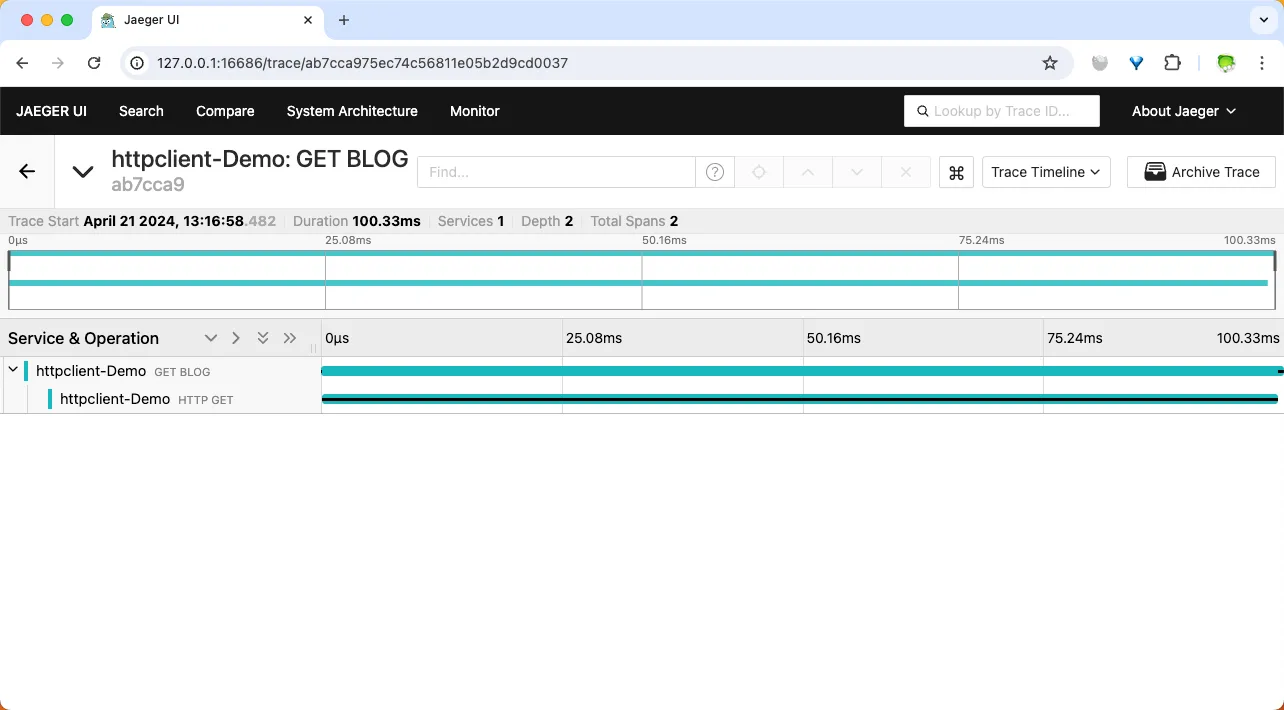This screenshot has width=1284, height=710.
Task: Click inside the timeline minimap range selector
Action: 640,278
